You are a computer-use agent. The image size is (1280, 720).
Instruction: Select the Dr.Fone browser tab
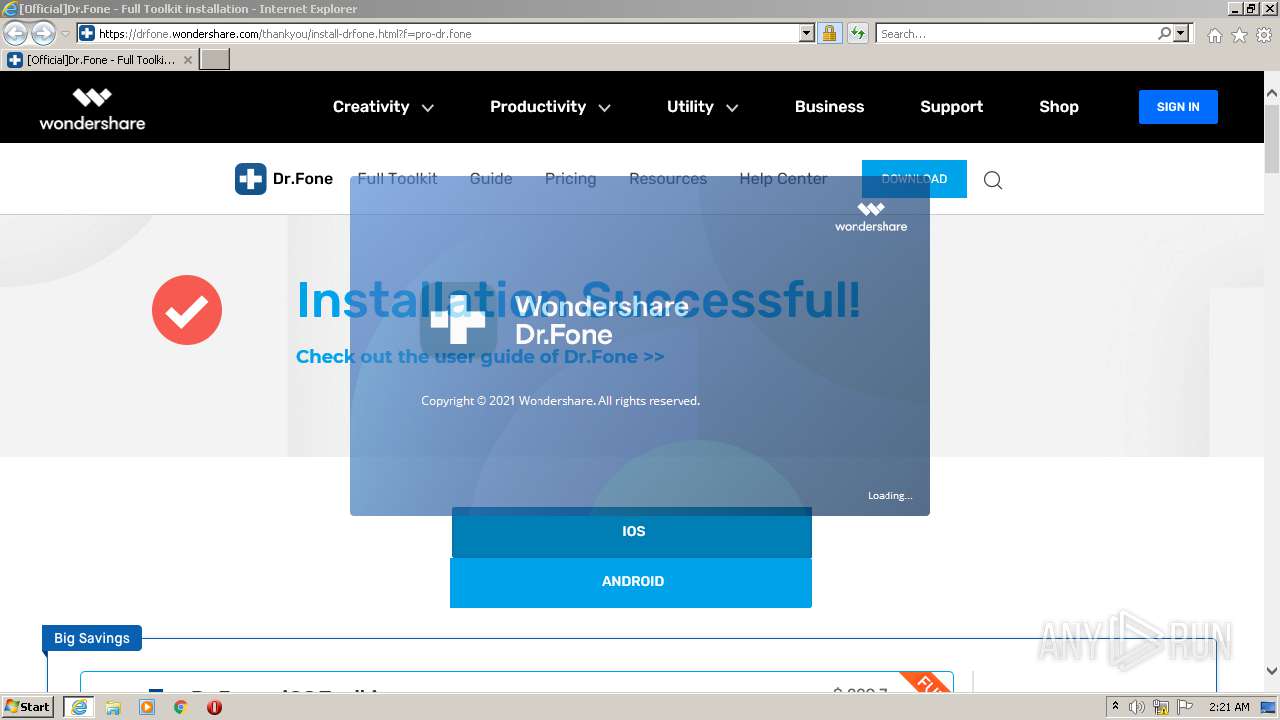tap(98, 60)
